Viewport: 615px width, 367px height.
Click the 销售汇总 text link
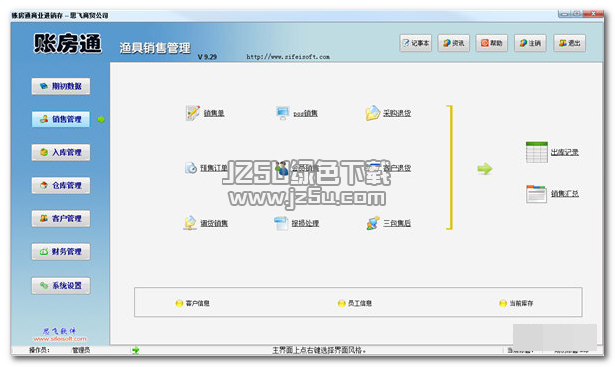pos(564,194)
